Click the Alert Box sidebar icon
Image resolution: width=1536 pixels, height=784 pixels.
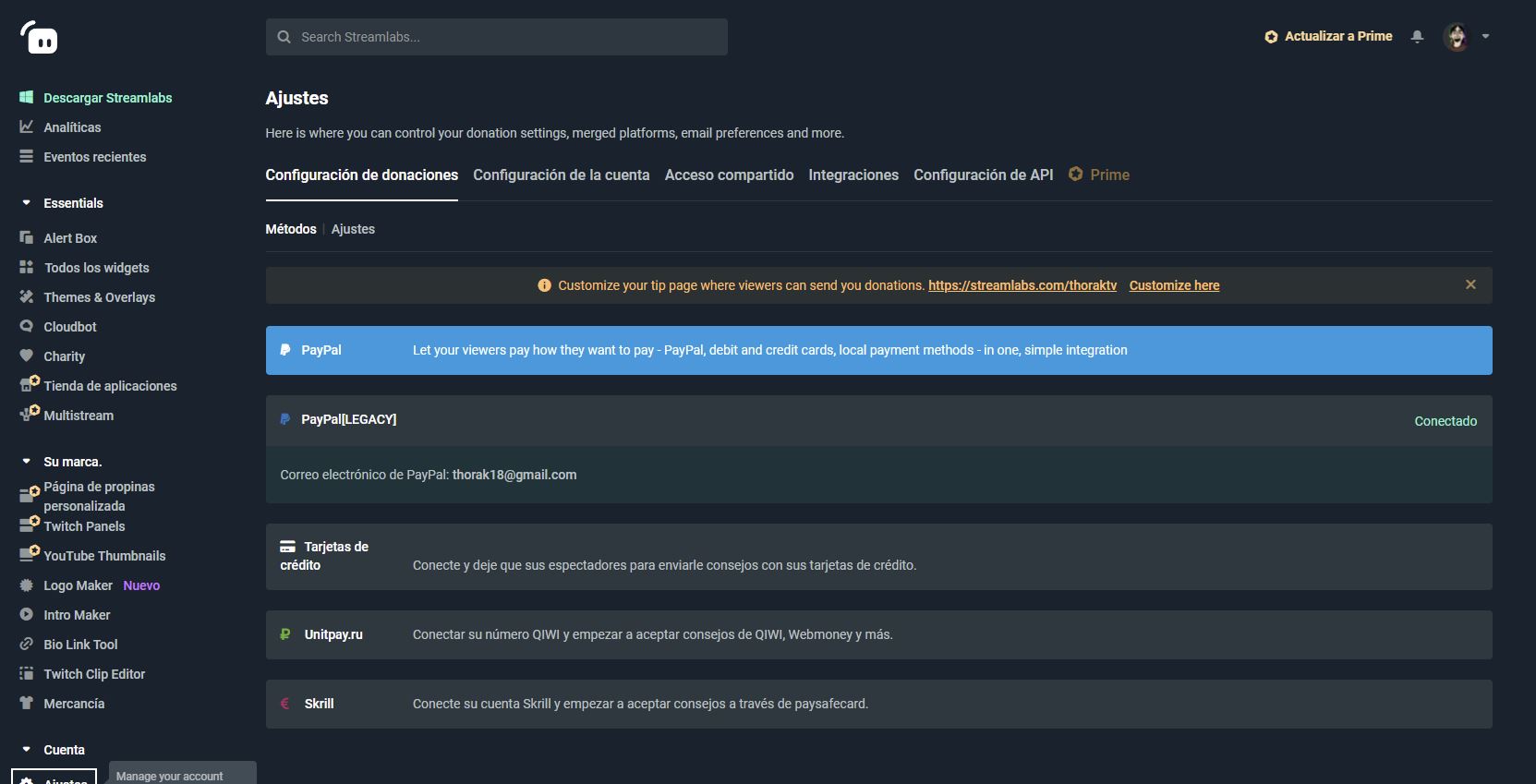(27, 238)
